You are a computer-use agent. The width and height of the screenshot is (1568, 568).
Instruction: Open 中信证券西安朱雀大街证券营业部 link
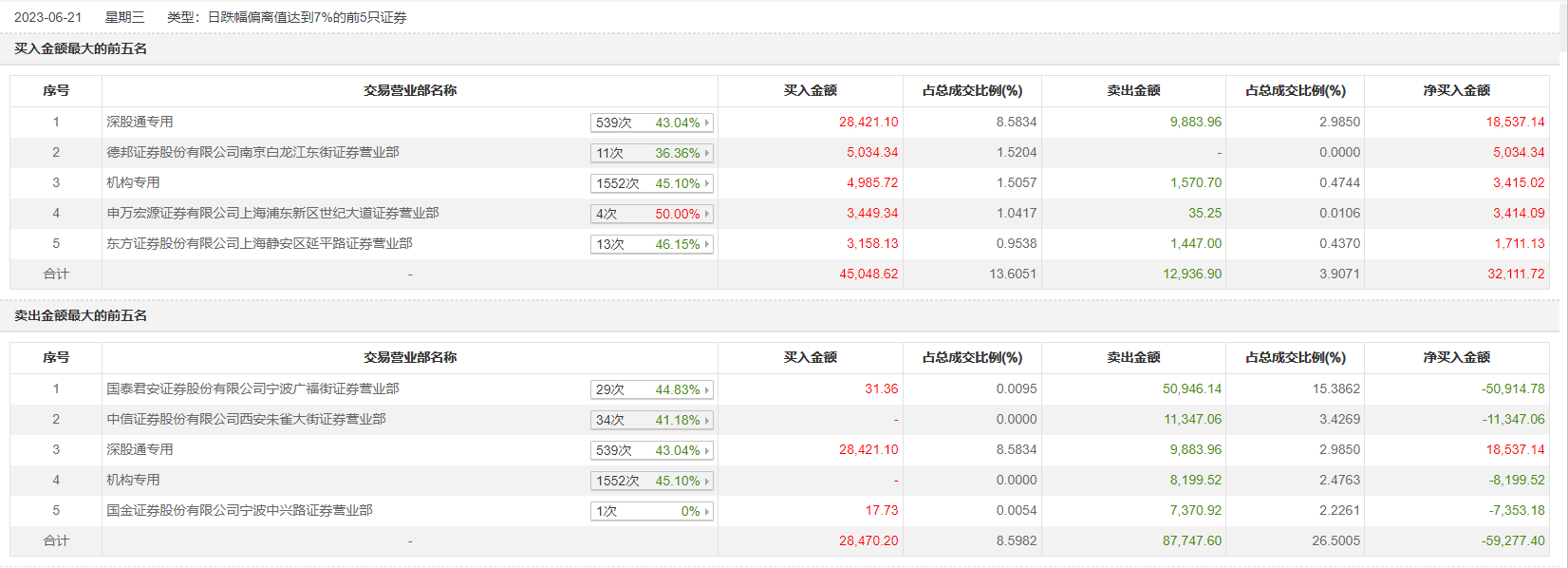[246, 419]
